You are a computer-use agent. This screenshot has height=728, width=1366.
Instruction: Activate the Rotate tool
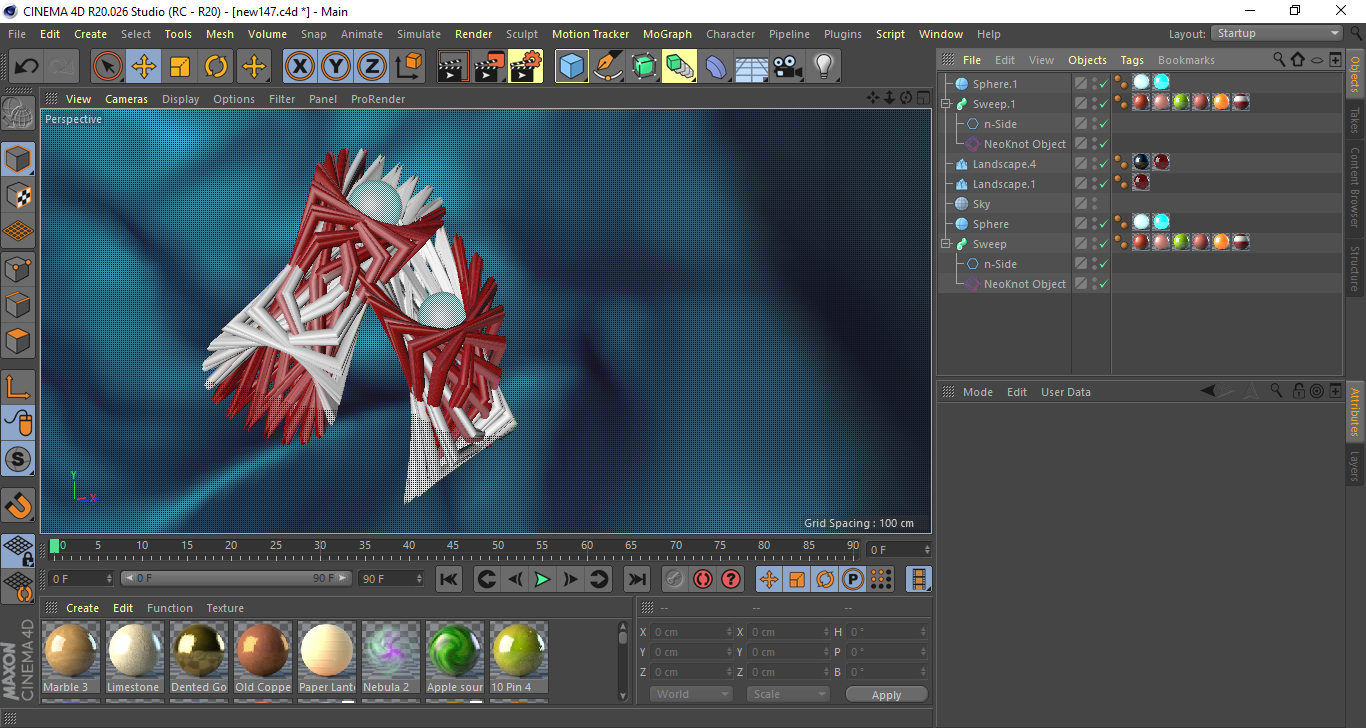(216, 67)
